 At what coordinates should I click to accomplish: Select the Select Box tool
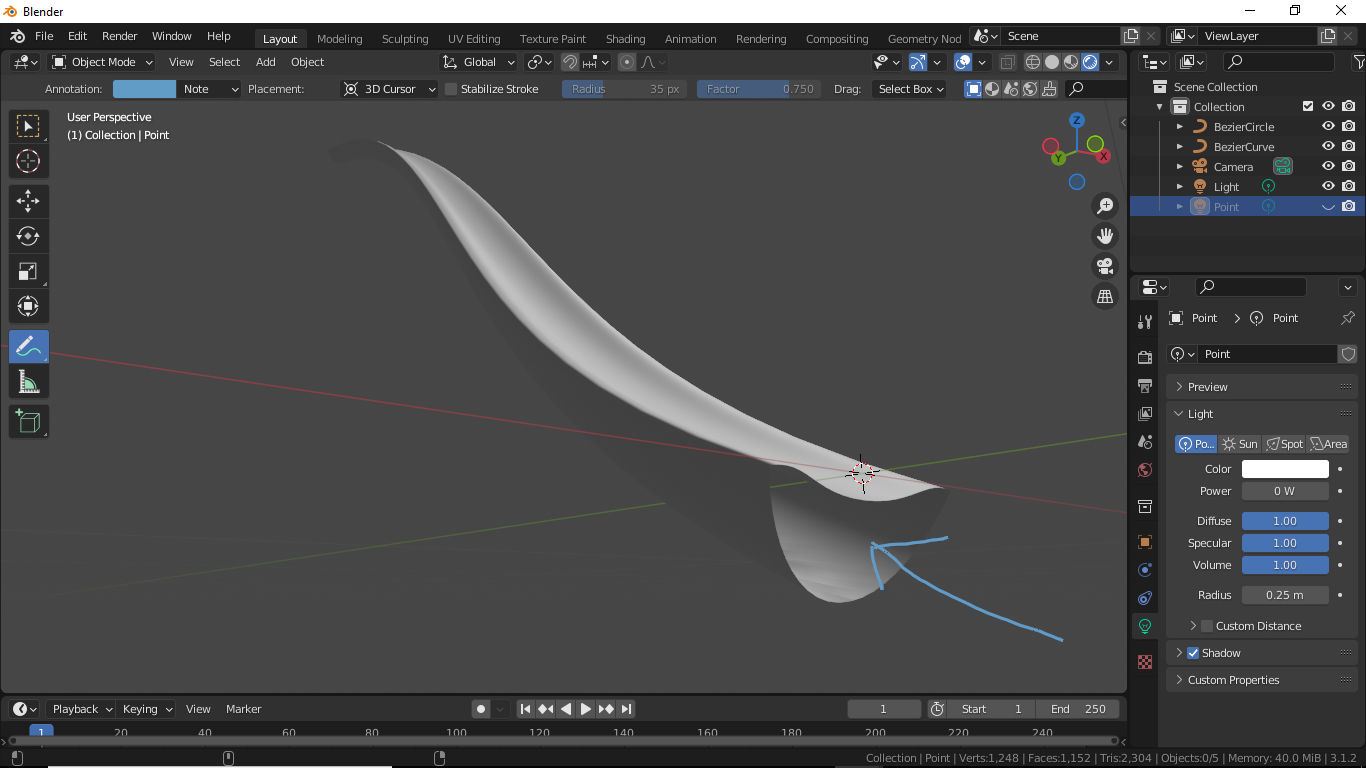(x=28, y=126)
